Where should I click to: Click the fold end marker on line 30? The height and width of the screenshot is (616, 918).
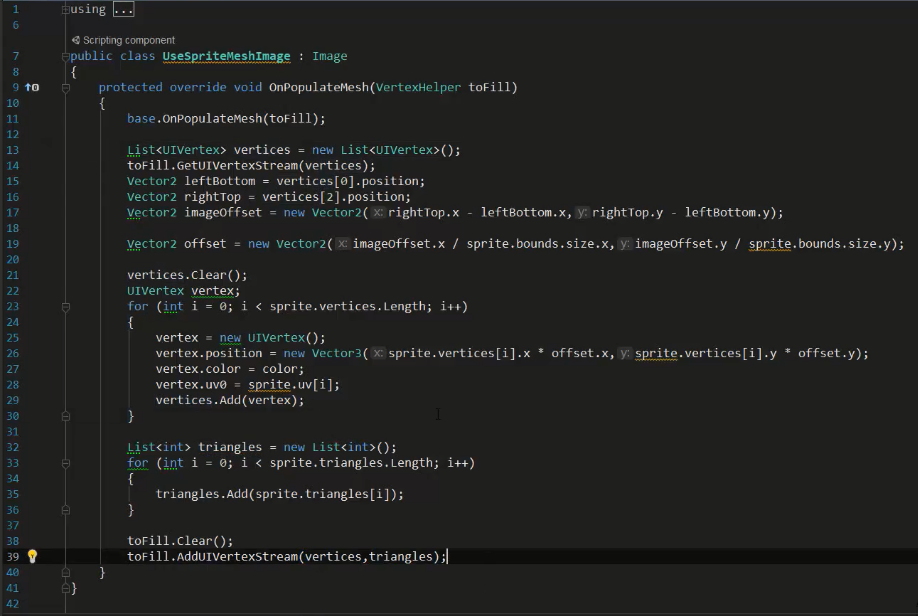tap(66, 416)
